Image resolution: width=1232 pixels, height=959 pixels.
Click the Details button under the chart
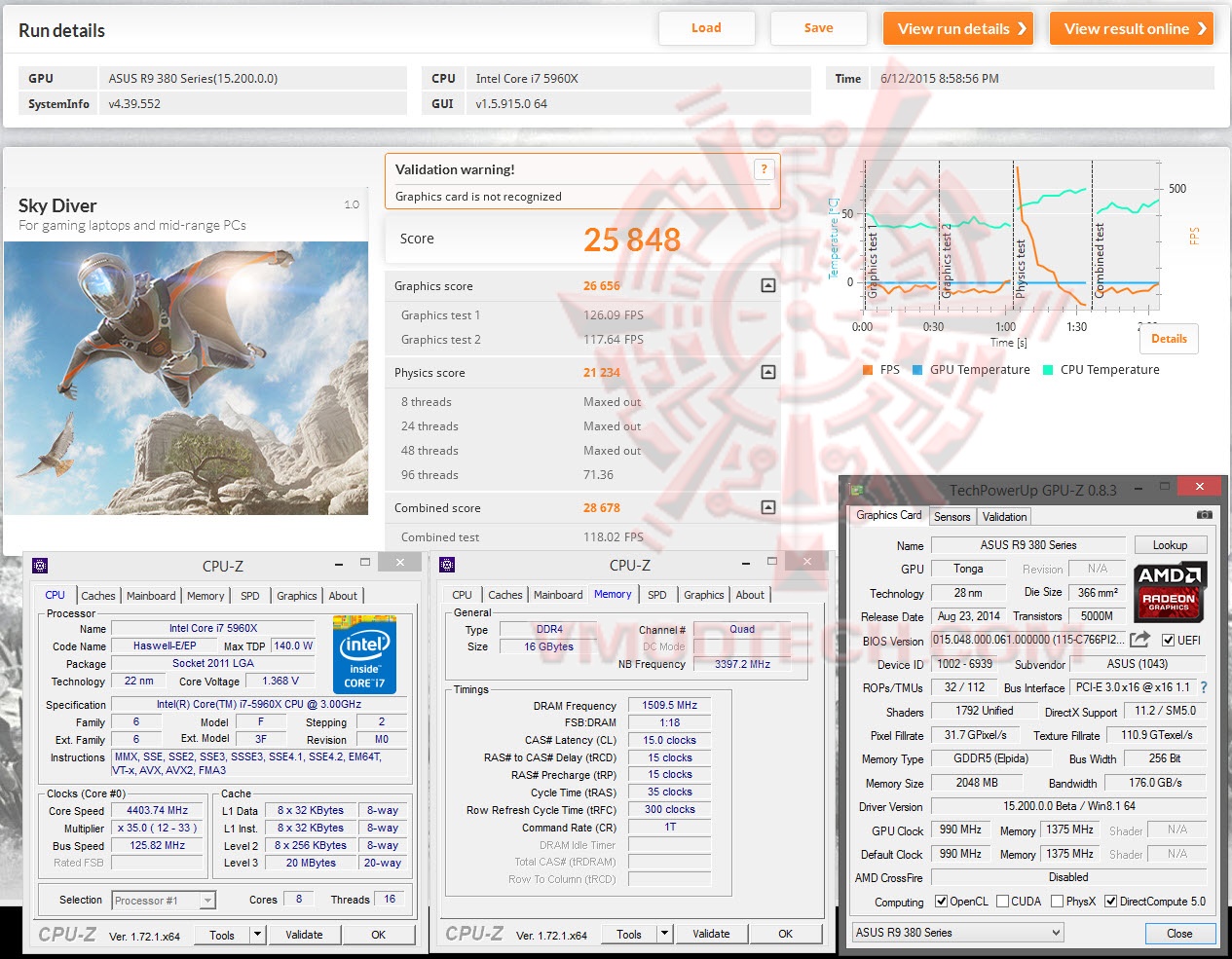coord(1169,339)
